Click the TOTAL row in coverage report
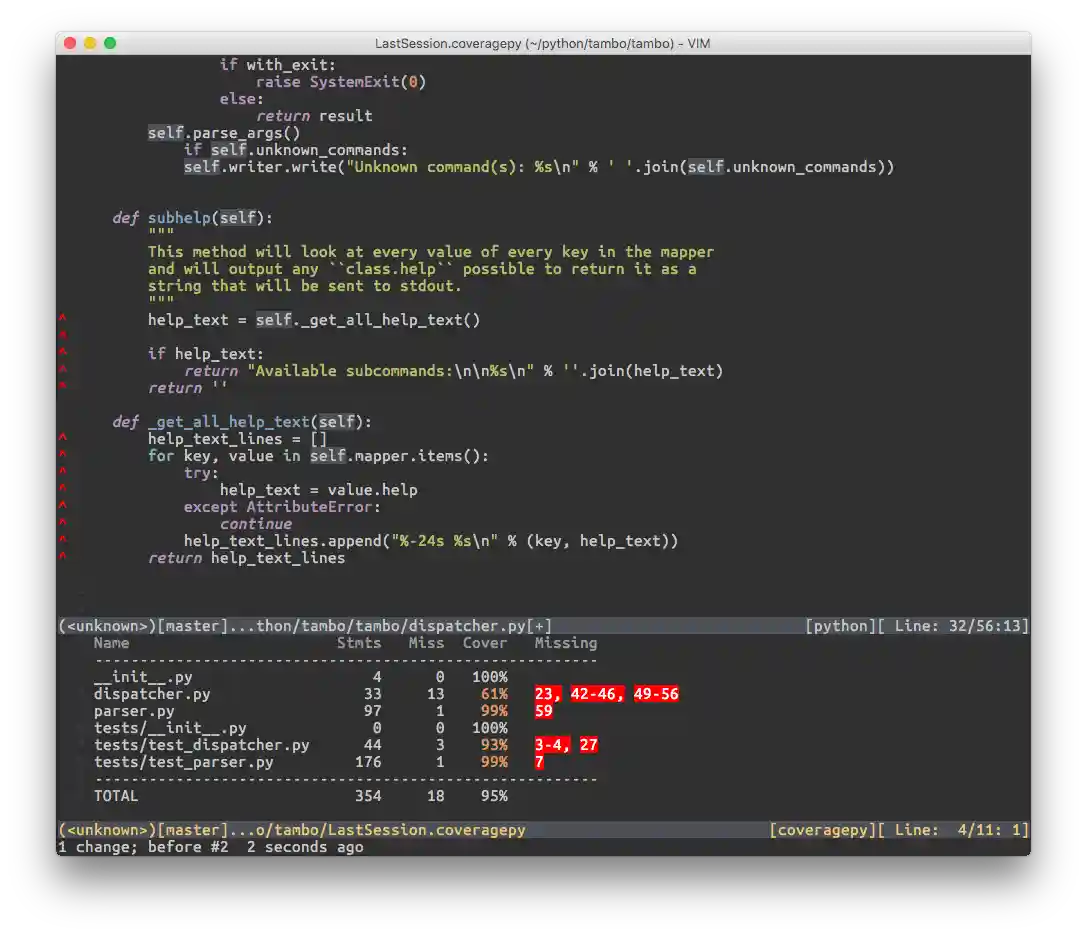1087x936 pixels. tap(116, 795)
